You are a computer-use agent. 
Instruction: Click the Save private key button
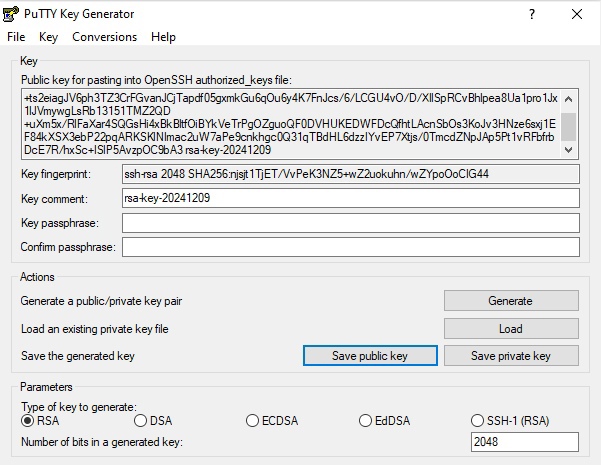[511, 356]
